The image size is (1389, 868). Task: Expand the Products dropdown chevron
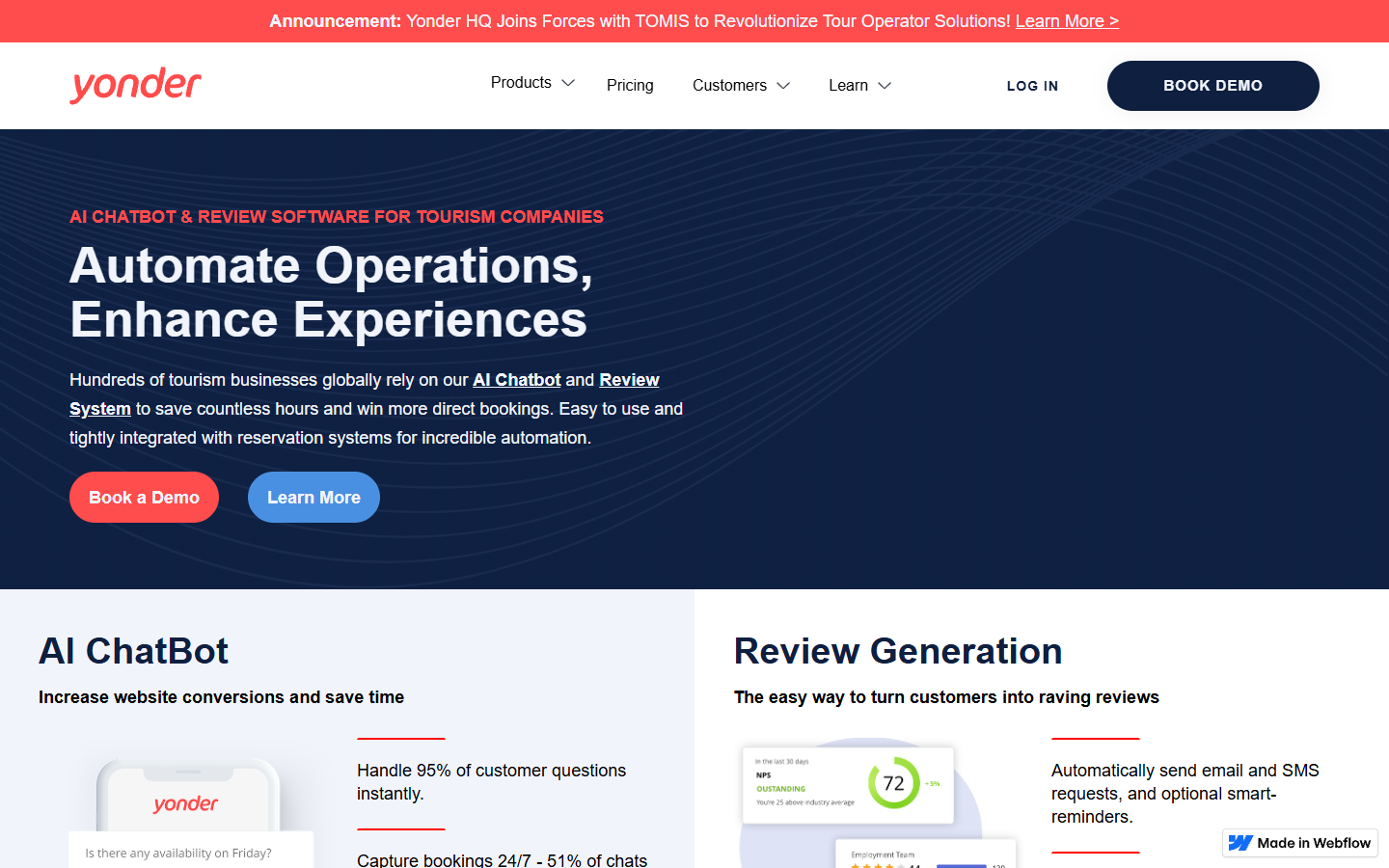[x=568, y=83]
